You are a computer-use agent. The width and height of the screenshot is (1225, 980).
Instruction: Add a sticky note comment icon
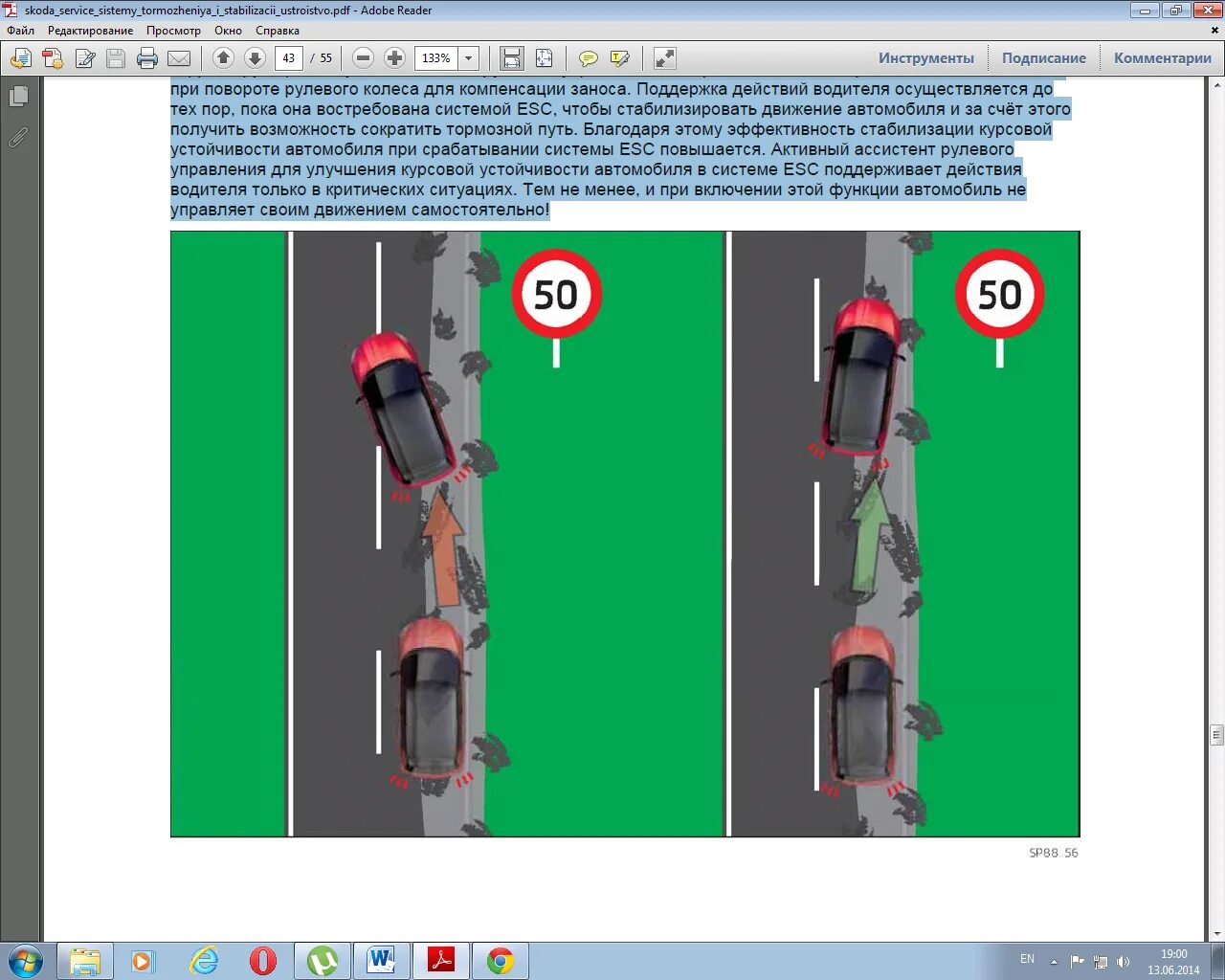tap(589, 58)
